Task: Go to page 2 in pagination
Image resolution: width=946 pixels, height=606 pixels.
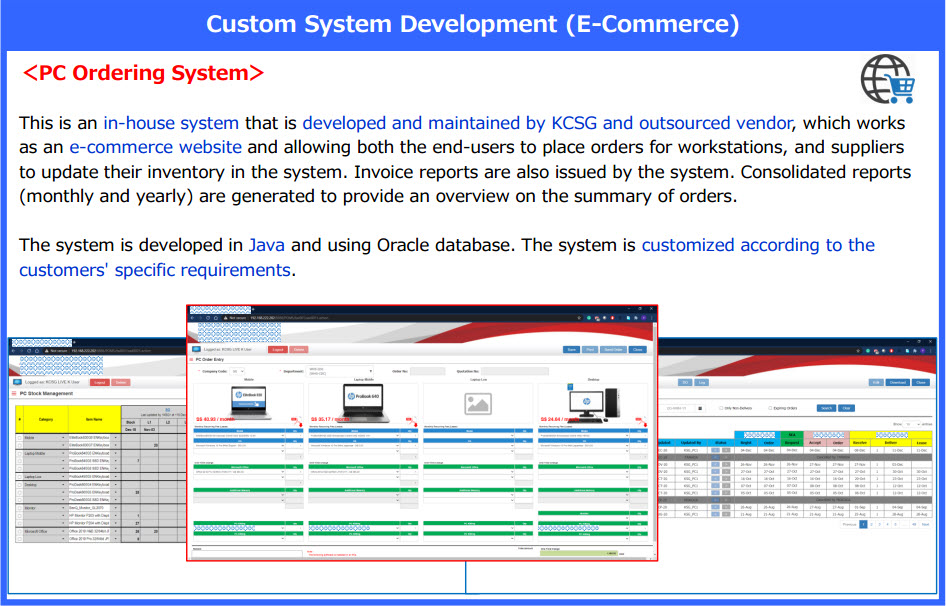Action: (x=872, y=524)
